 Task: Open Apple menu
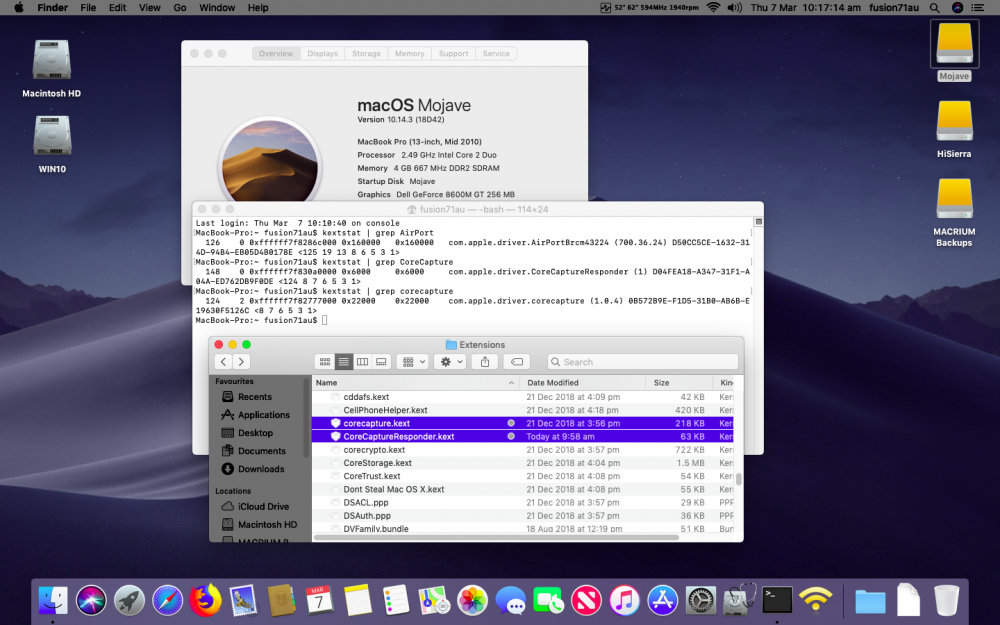click(18, 8)
